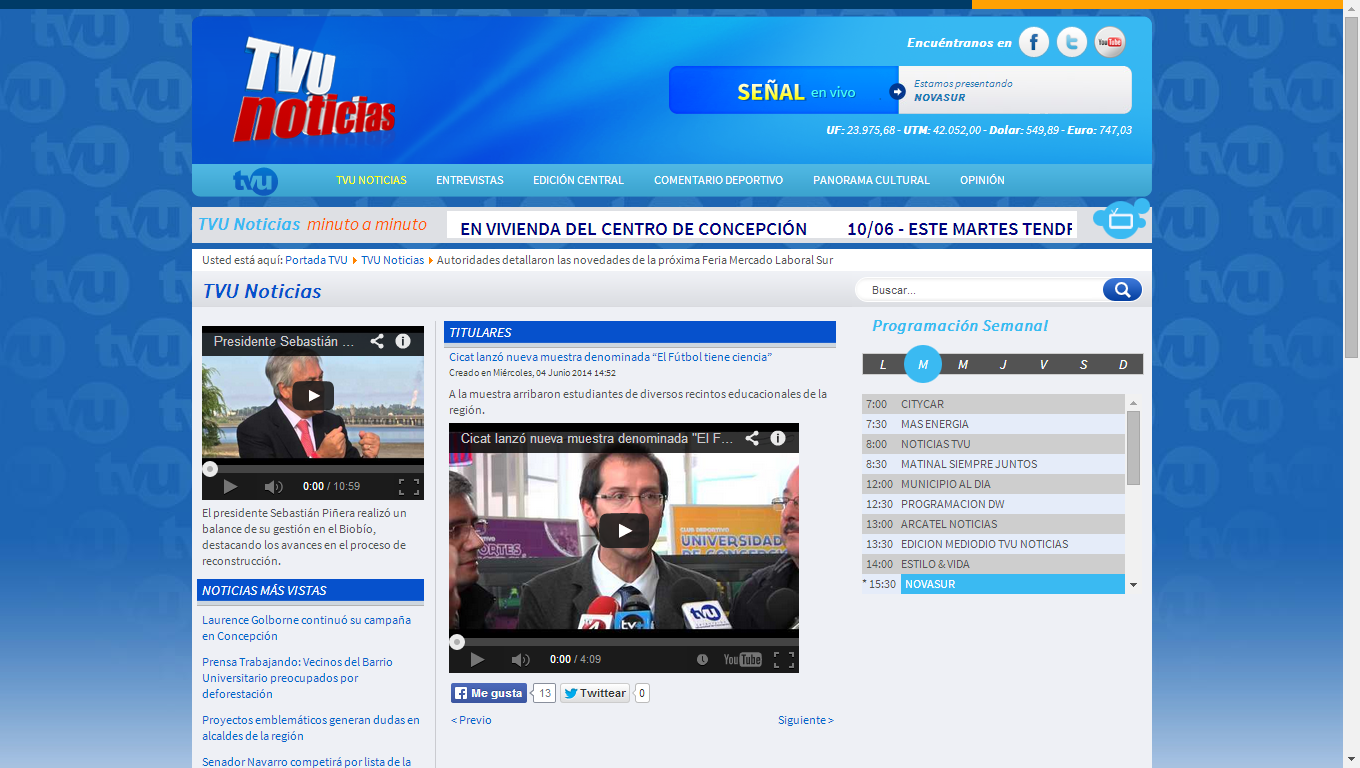Play the Cicat video center button
The height and width of the screenshot is (768, 1360).
click(624, 530)
